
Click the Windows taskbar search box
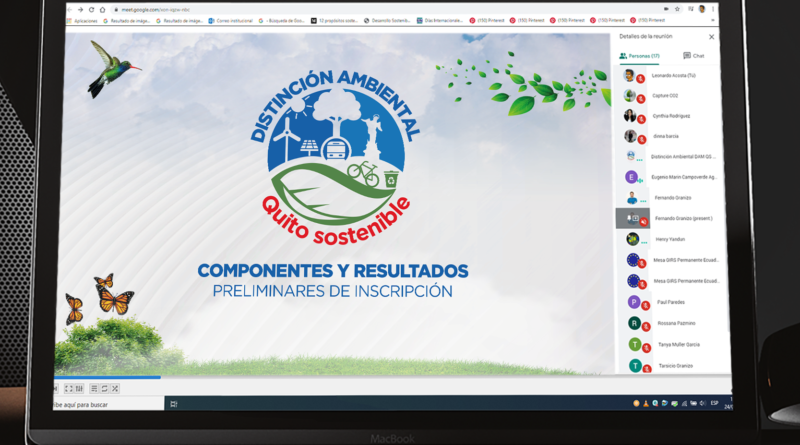(108, 405)
